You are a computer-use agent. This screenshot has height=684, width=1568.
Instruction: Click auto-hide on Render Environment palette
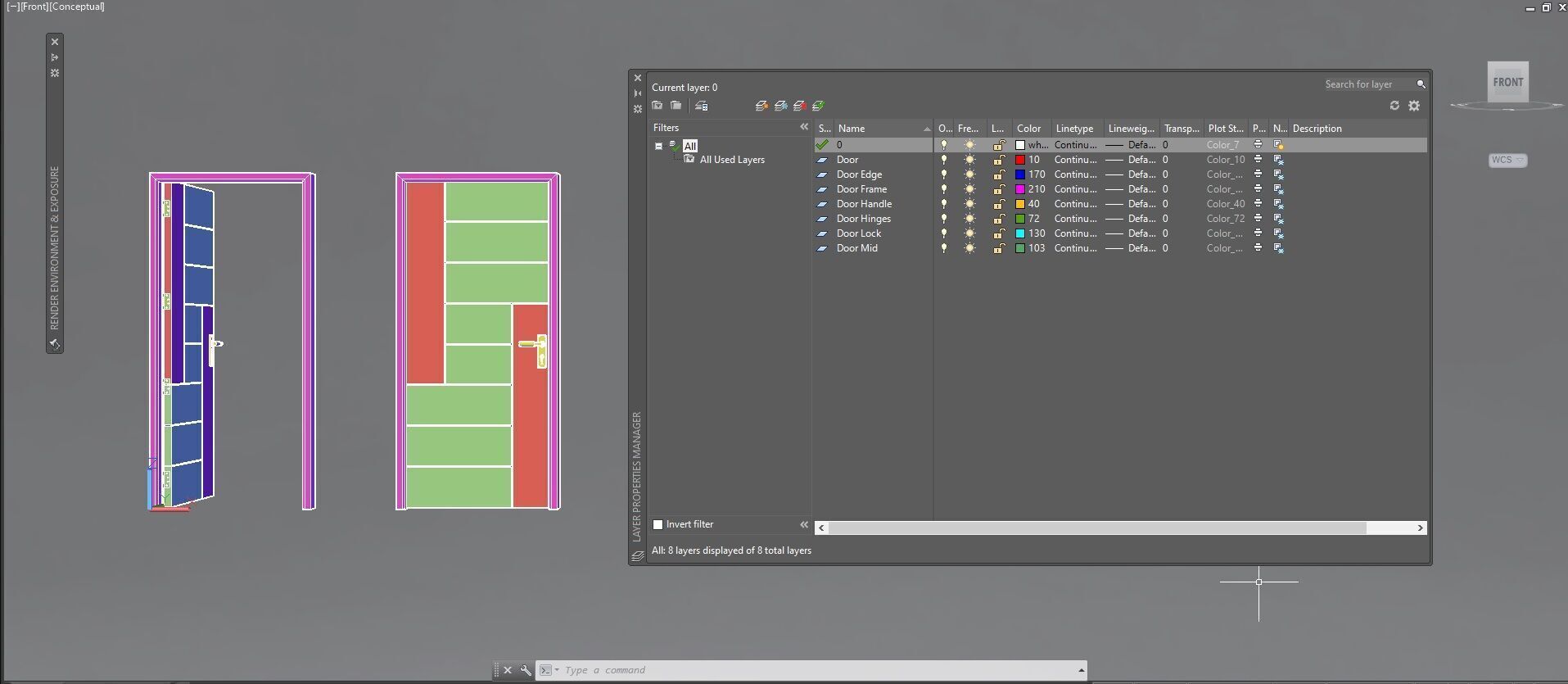pos(55,57)
